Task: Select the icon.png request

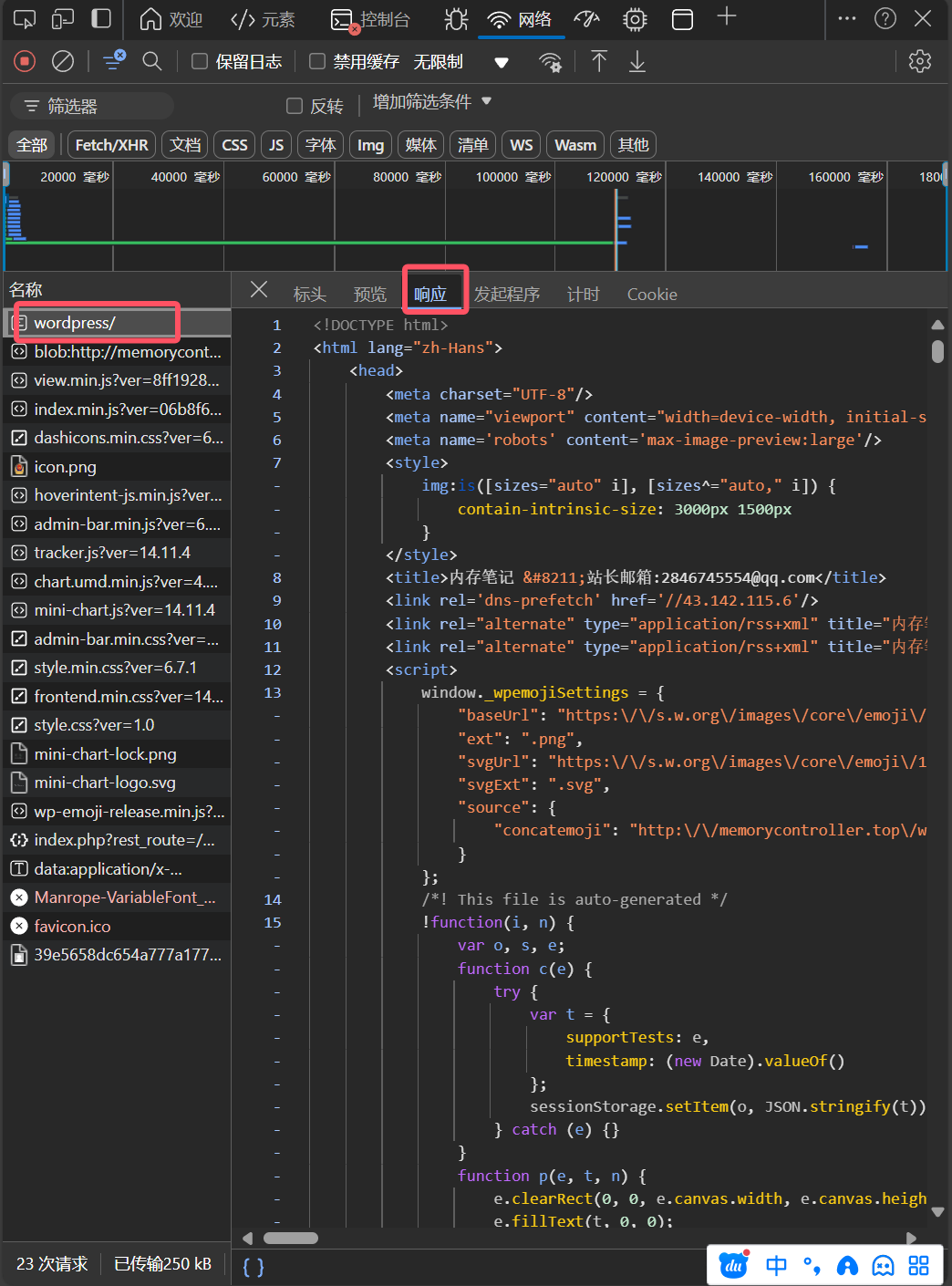Action: [117, 467]
